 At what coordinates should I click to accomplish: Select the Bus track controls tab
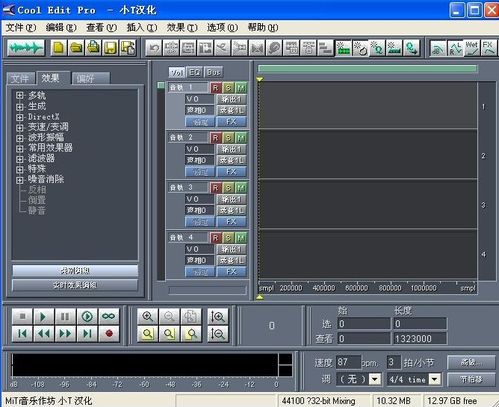click(x=213, y=72)
